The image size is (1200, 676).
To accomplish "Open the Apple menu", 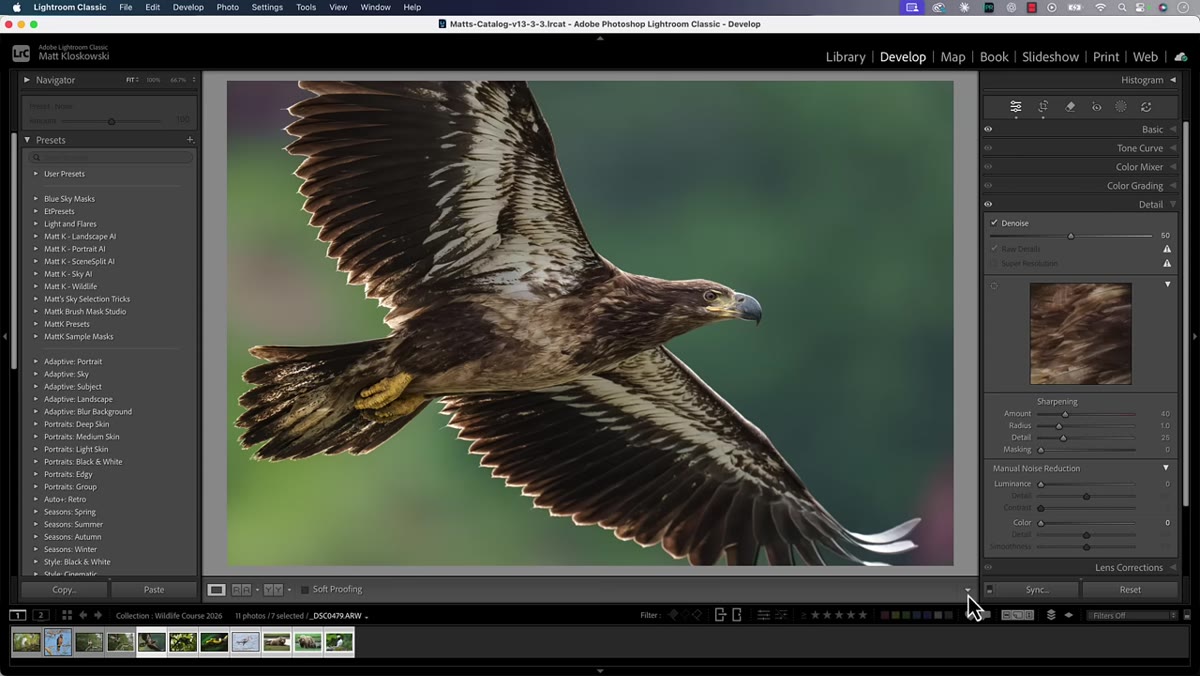I will (x=16, y=7).
